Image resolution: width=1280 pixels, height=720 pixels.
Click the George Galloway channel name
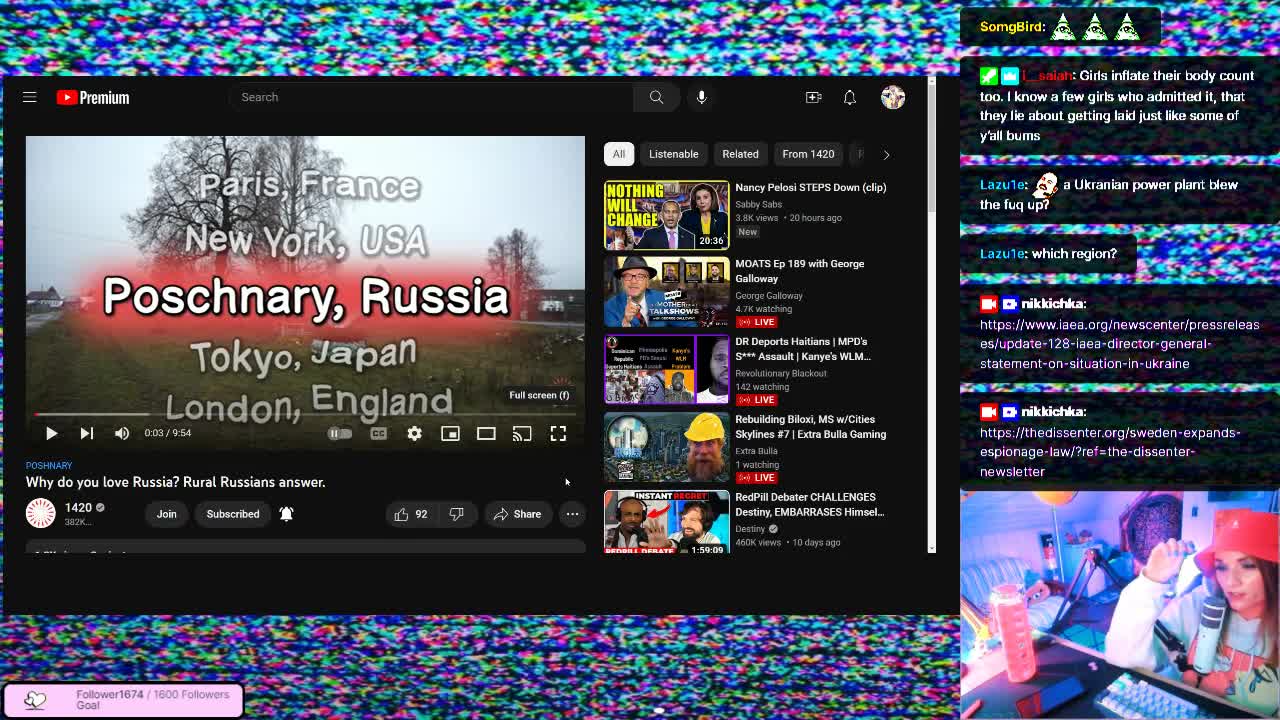pos(769,296)
